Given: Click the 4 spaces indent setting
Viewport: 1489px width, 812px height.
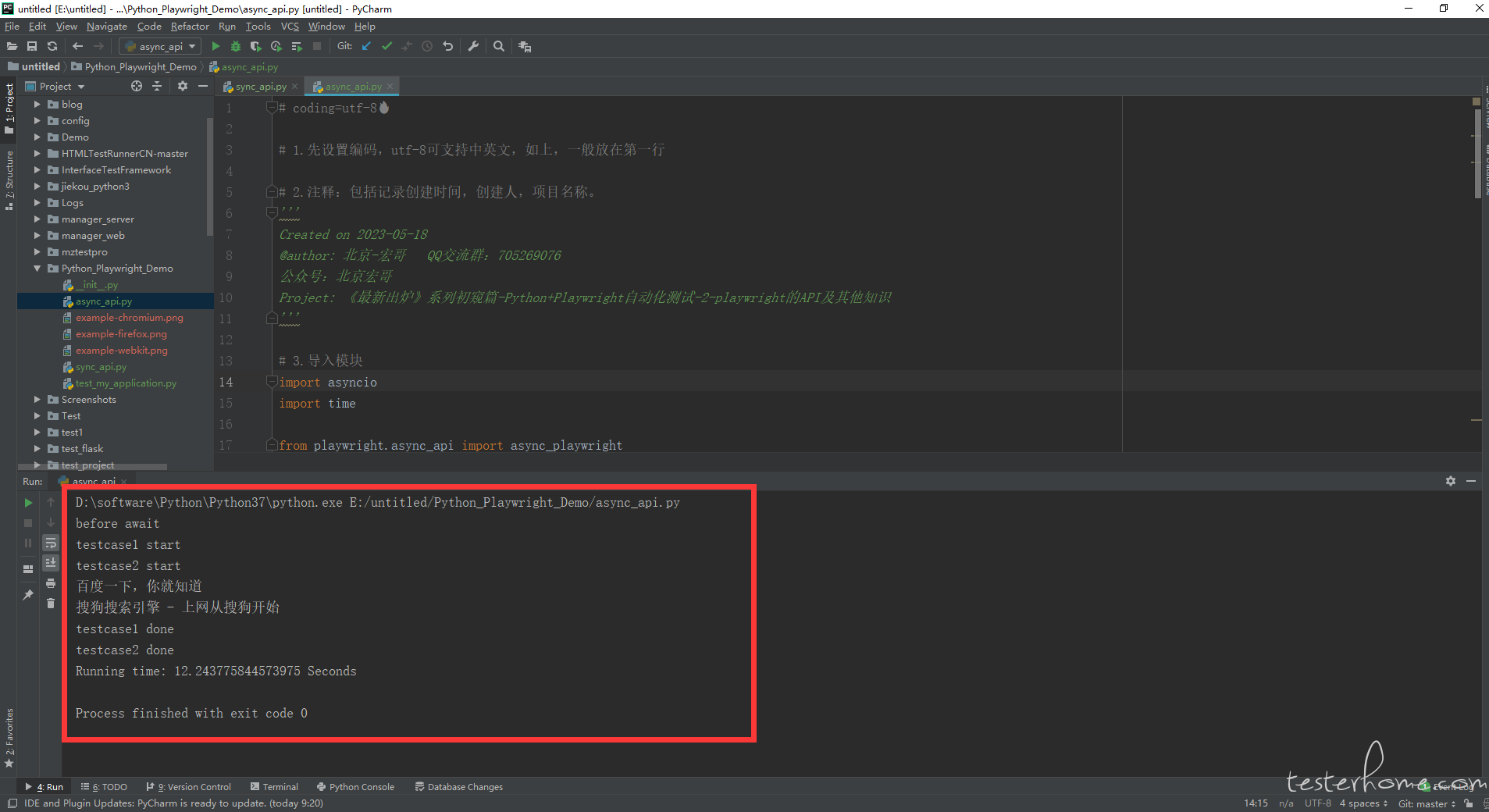Looking at the screenshot, I should [x=1363, y=803].
